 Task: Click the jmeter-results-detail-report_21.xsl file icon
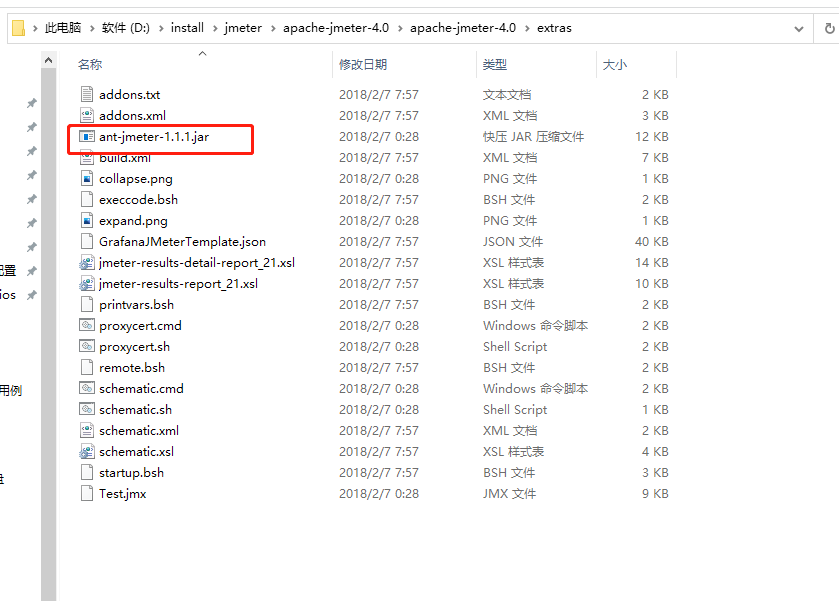(x=87, y=262)
